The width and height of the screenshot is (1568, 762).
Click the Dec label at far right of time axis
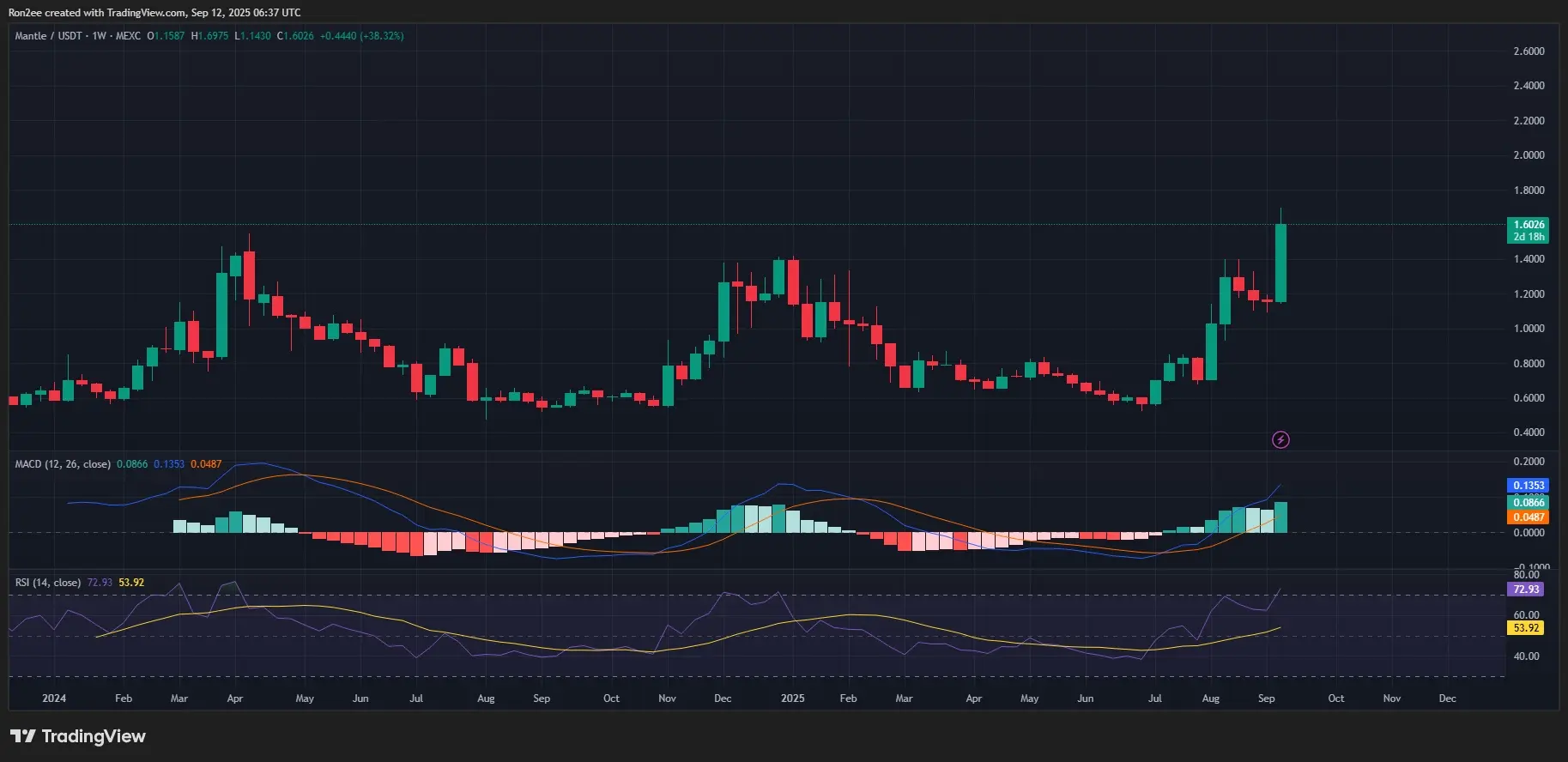tap(1448, 698)
